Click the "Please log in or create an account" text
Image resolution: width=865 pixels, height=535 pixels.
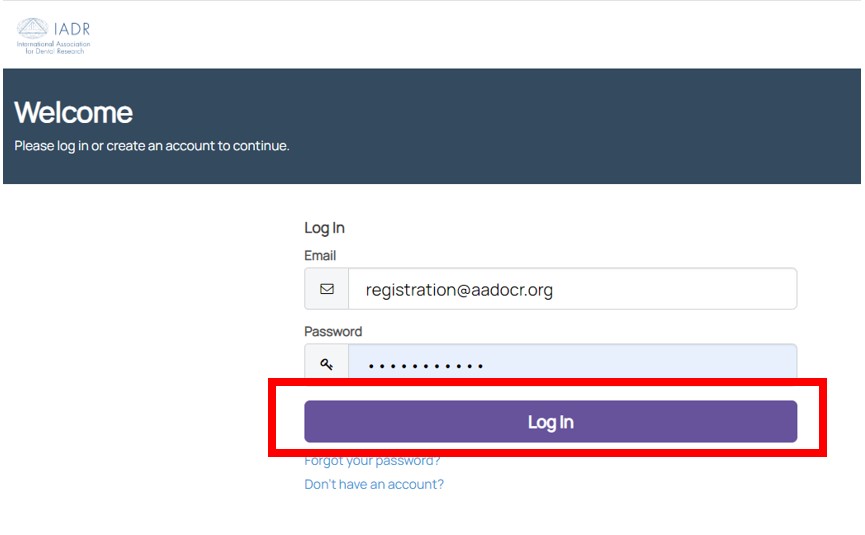152,146
